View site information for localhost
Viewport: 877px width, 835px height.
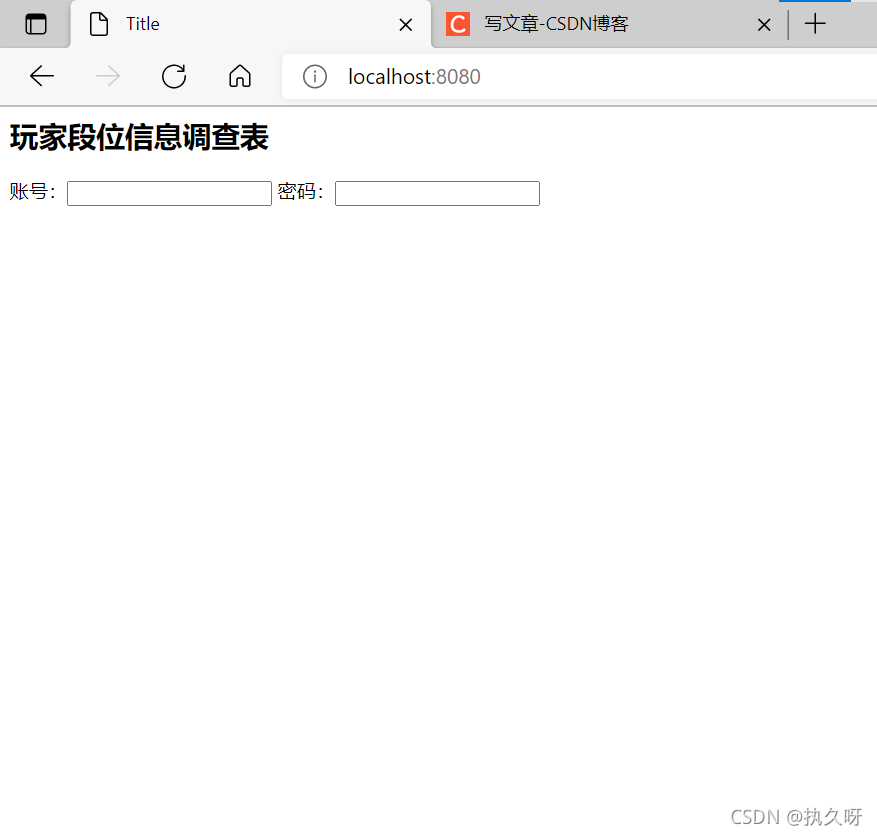[x=315, y=77]
